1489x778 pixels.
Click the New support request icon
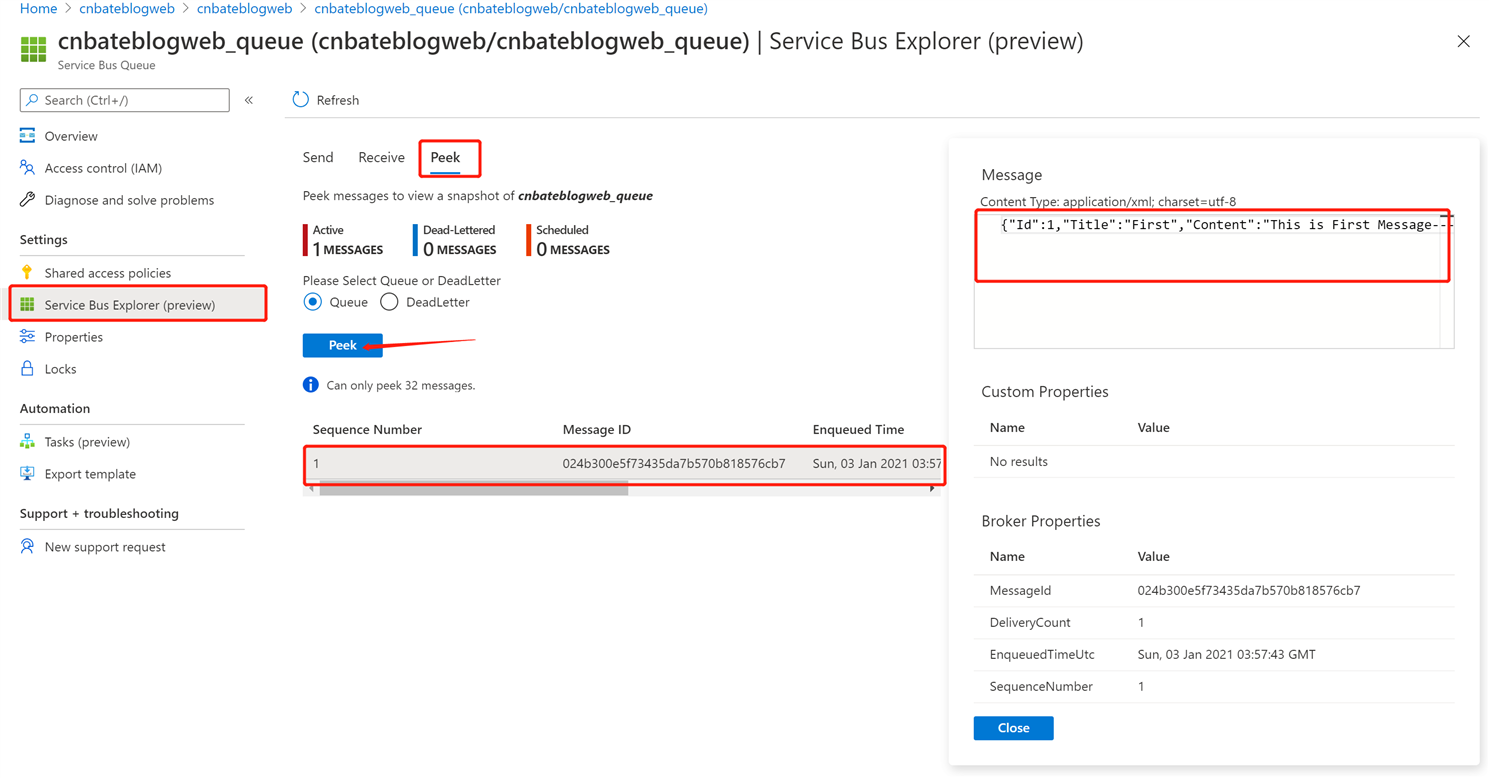pyautogui.click(x=27, y=546)
